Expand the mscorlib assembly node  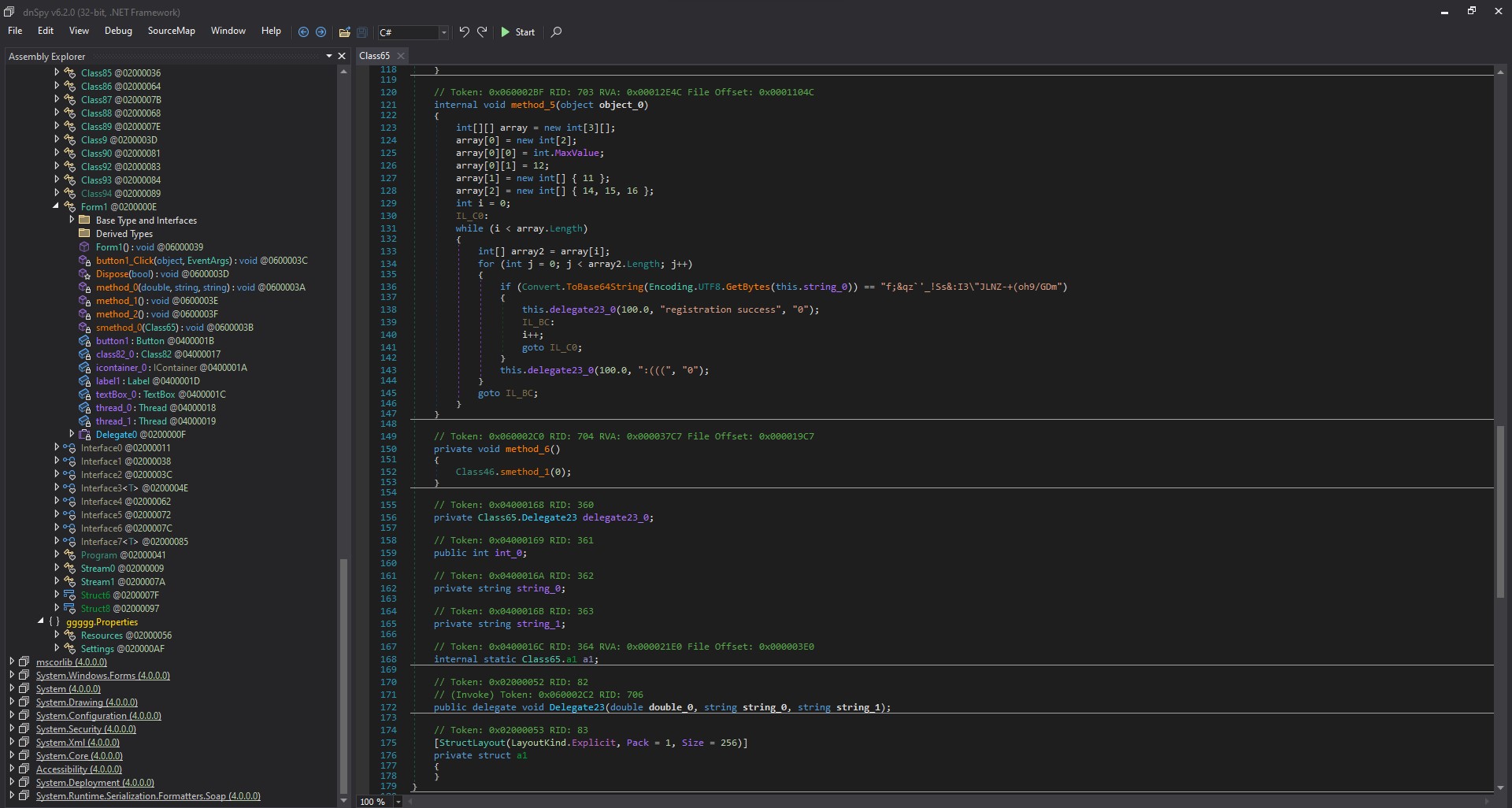[12, 662]
